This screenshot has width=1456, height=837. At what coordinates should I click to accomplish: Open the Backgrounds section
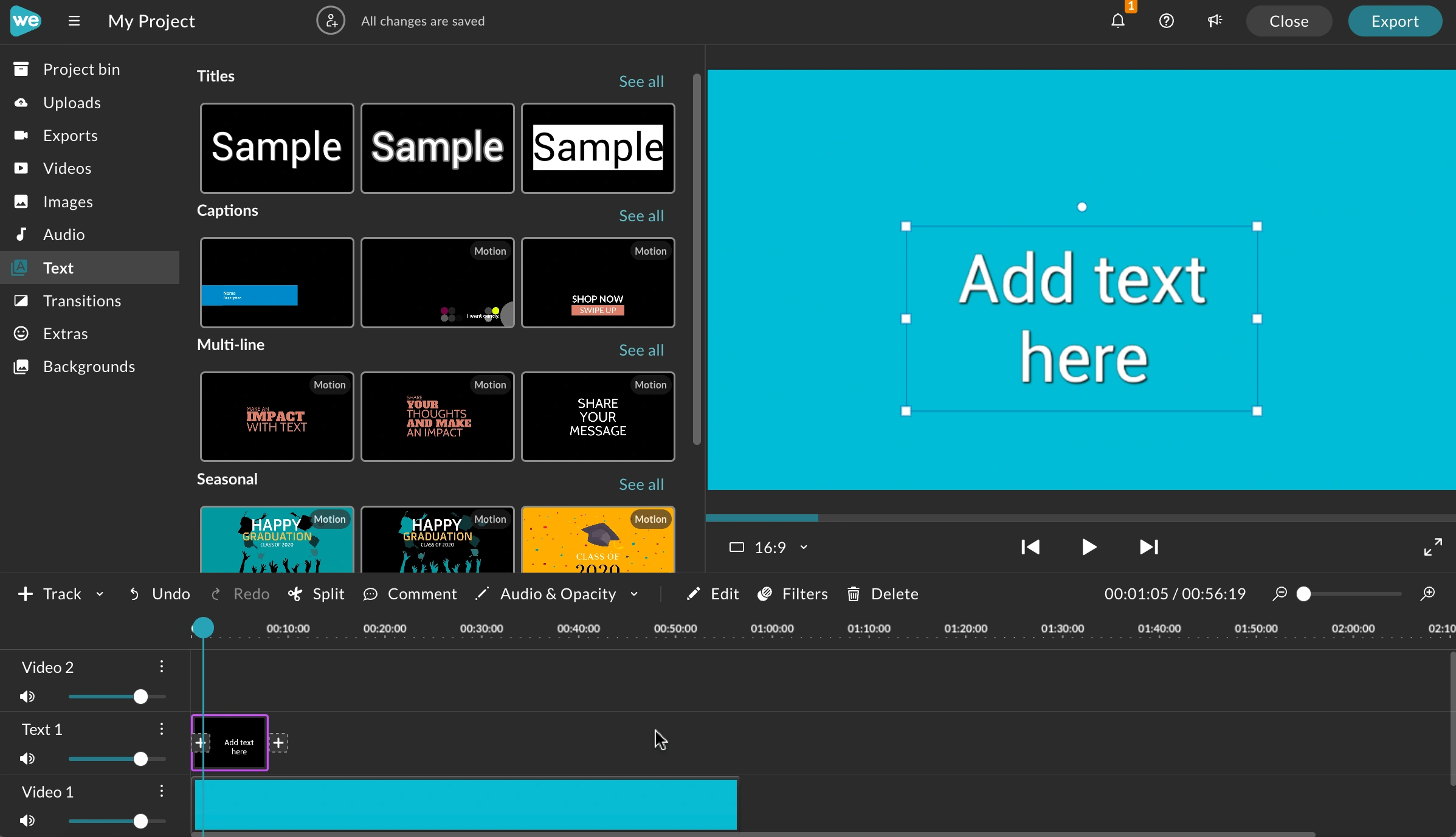(90, 367)
